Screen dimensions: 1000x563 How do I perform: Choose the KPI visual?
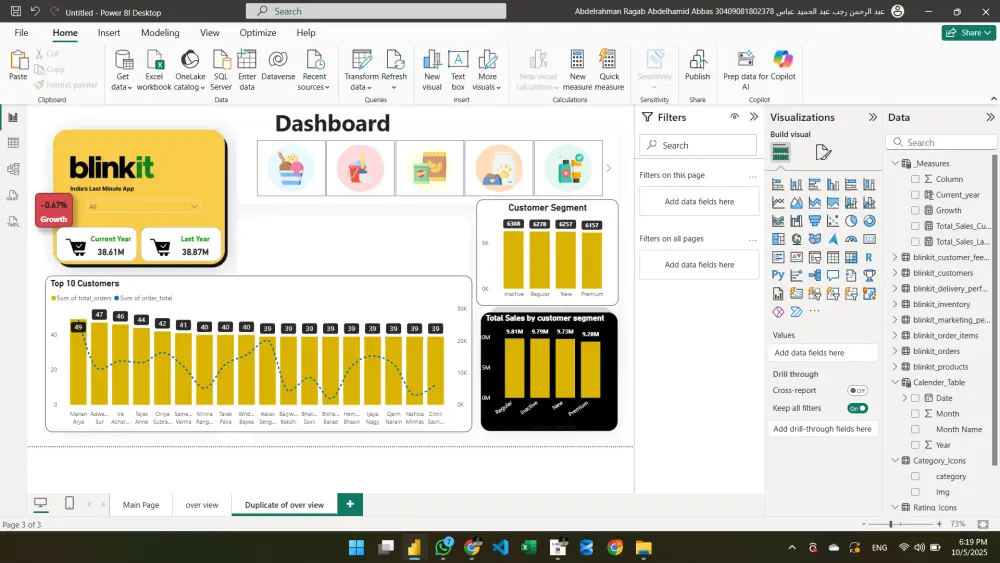coord(796,257)
